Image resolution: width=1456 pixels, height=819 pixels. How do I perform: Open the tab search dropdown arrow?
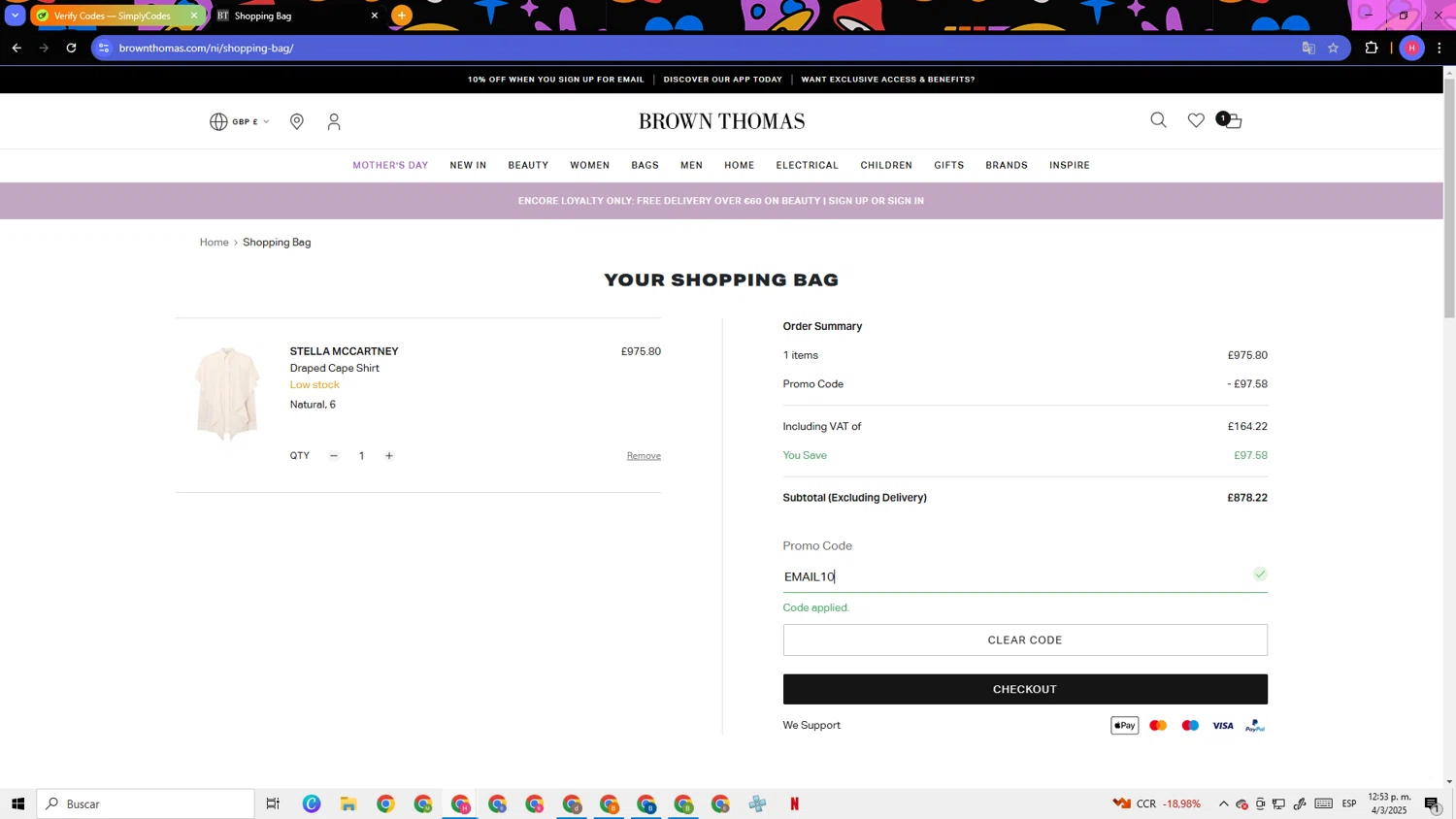[x=15, y=16]
